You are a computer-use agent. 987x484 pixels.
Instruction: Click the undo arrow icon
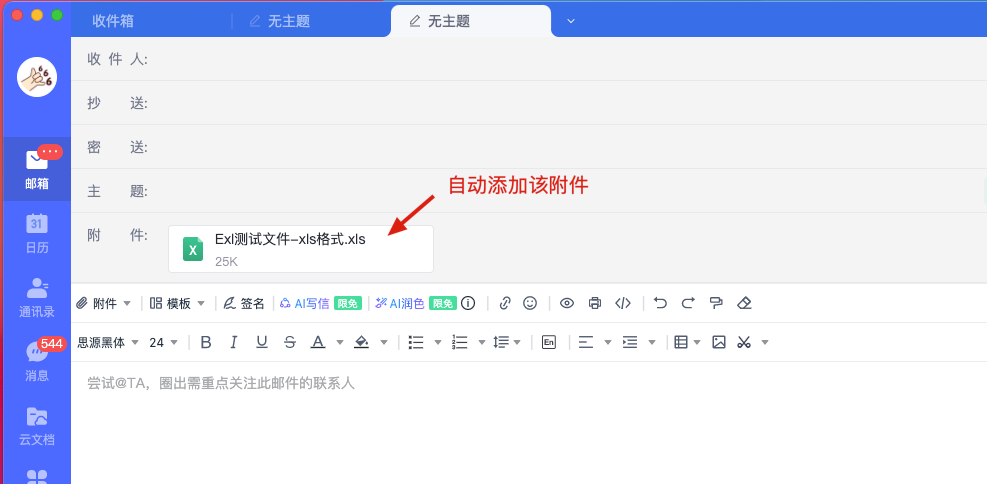tap(660, 303)
